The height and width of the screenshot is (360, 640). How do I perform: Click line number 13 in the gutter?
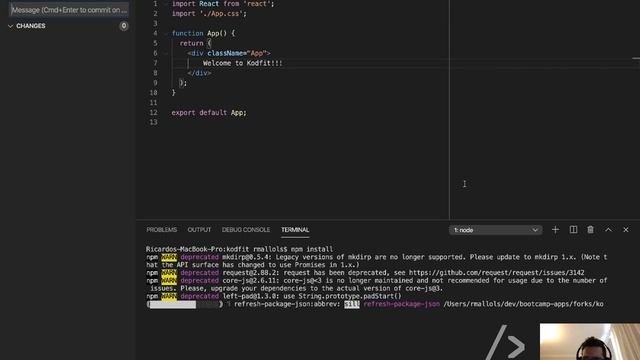(x=153, y=122)
